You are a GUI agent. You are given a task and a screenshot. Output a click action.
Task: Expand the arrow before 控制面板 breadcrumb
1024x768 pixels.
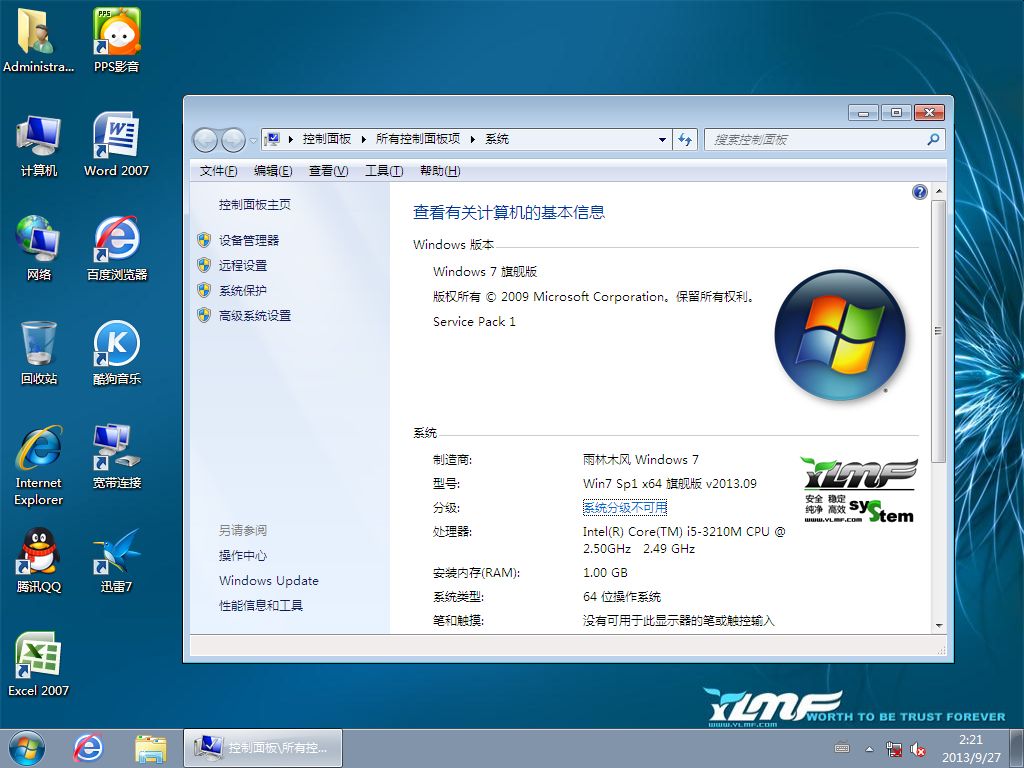[291, 139]
